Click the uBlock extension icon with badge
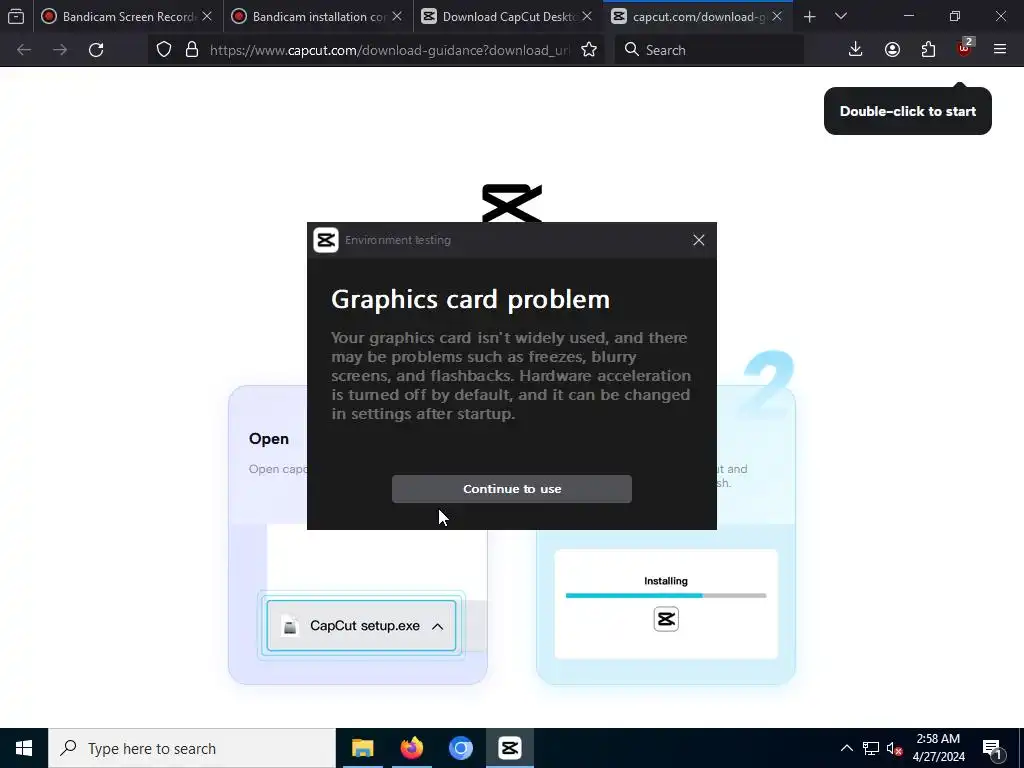This screenshot has height=768, width=1024. click(x=965, y=48)
